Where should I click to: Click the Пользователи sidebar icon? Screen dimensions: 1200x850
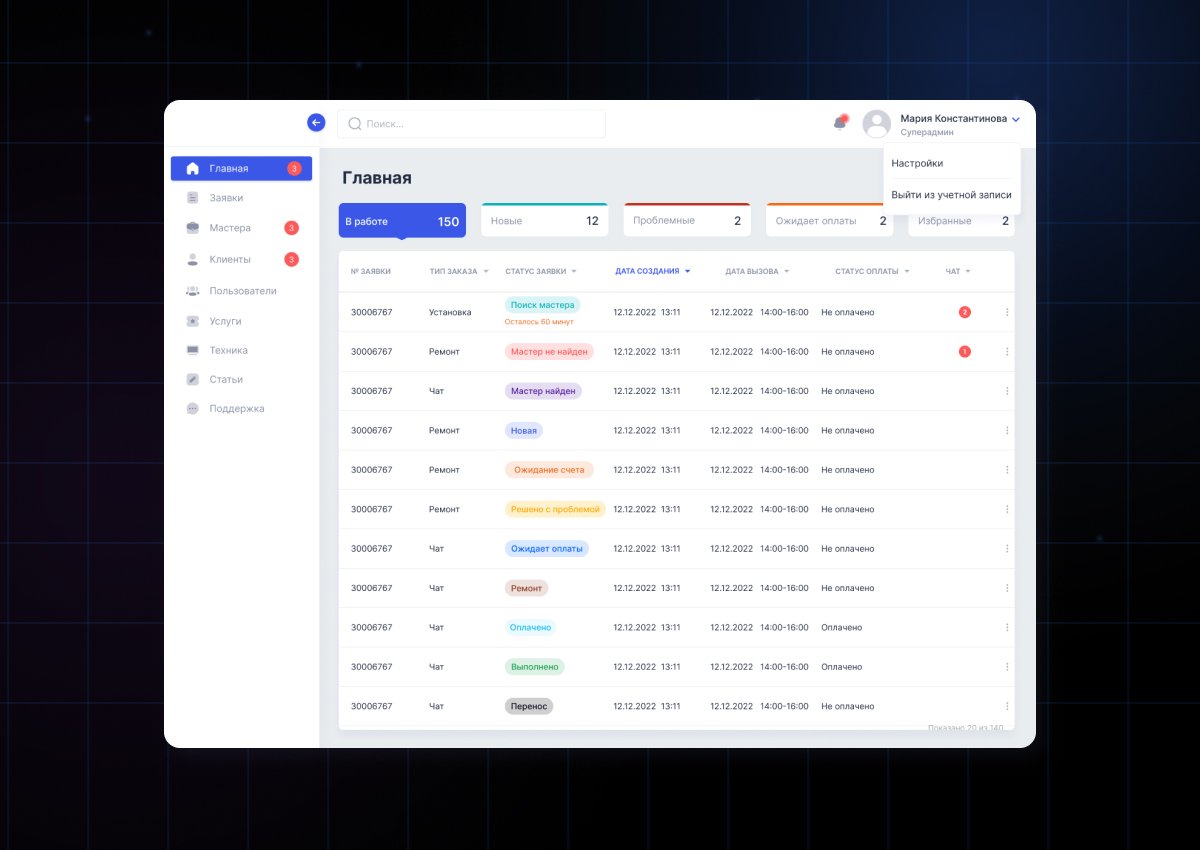(x=191, y=290)
